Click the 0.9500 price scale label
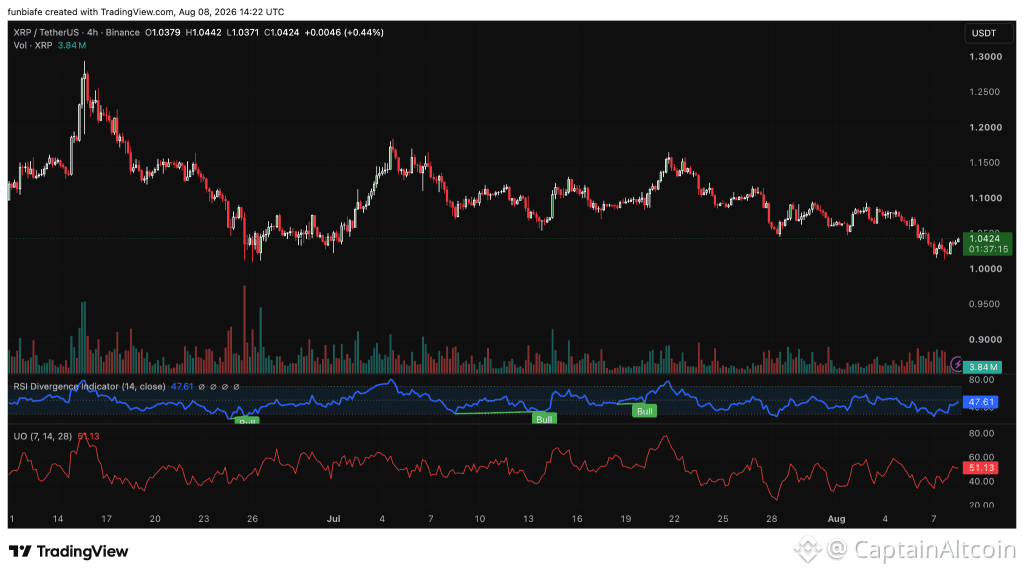 985,304
